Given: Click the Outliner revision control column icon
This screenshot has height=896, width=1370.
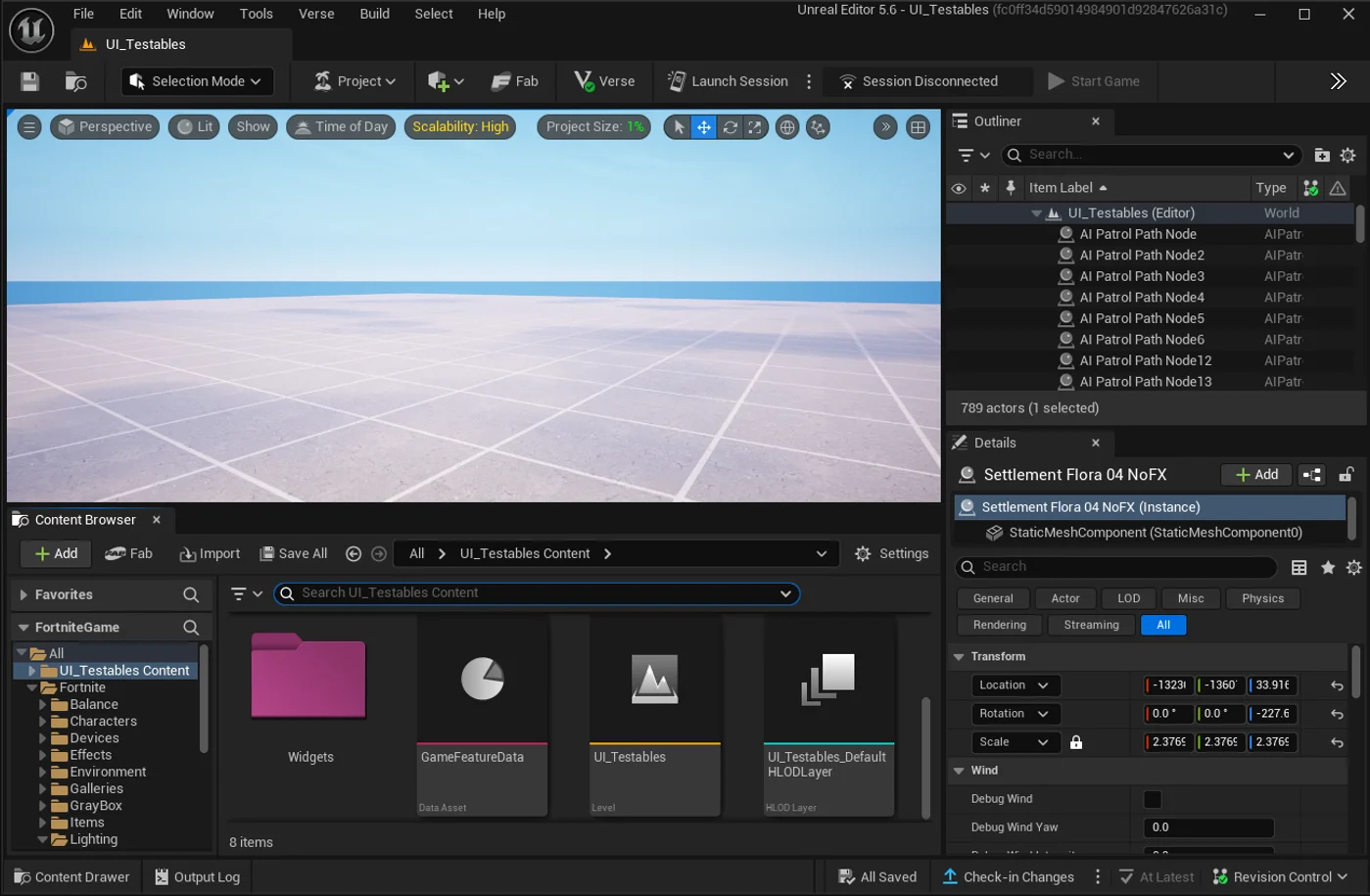Looking at the screenshot, I should [x=1310, y=188].
